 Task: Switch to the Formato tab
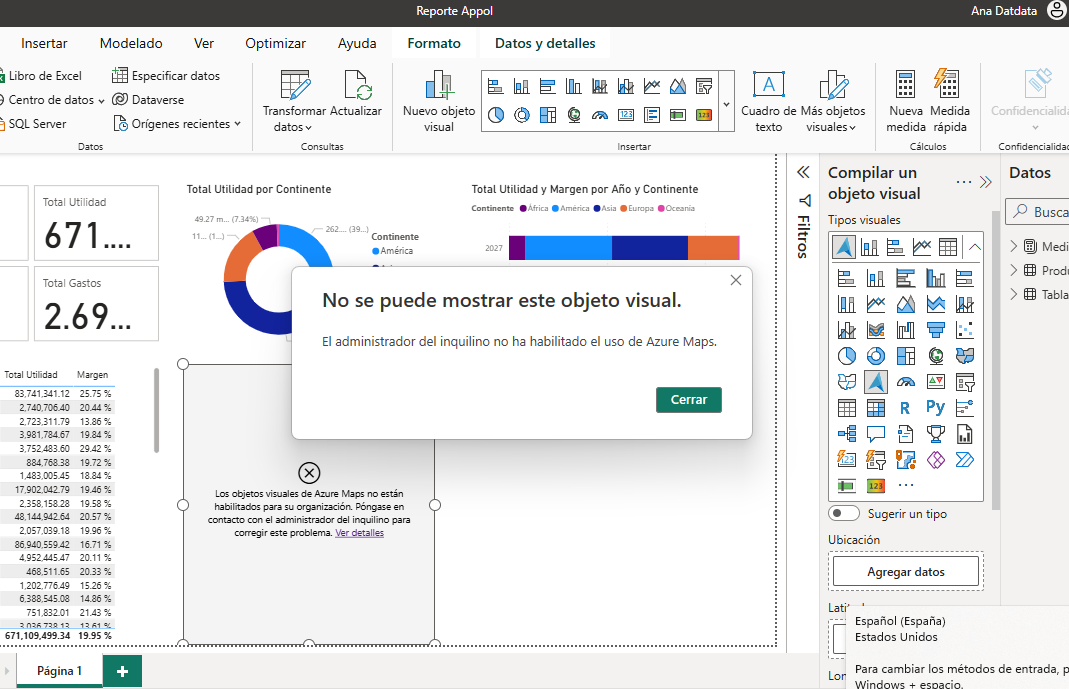point(434,43)
